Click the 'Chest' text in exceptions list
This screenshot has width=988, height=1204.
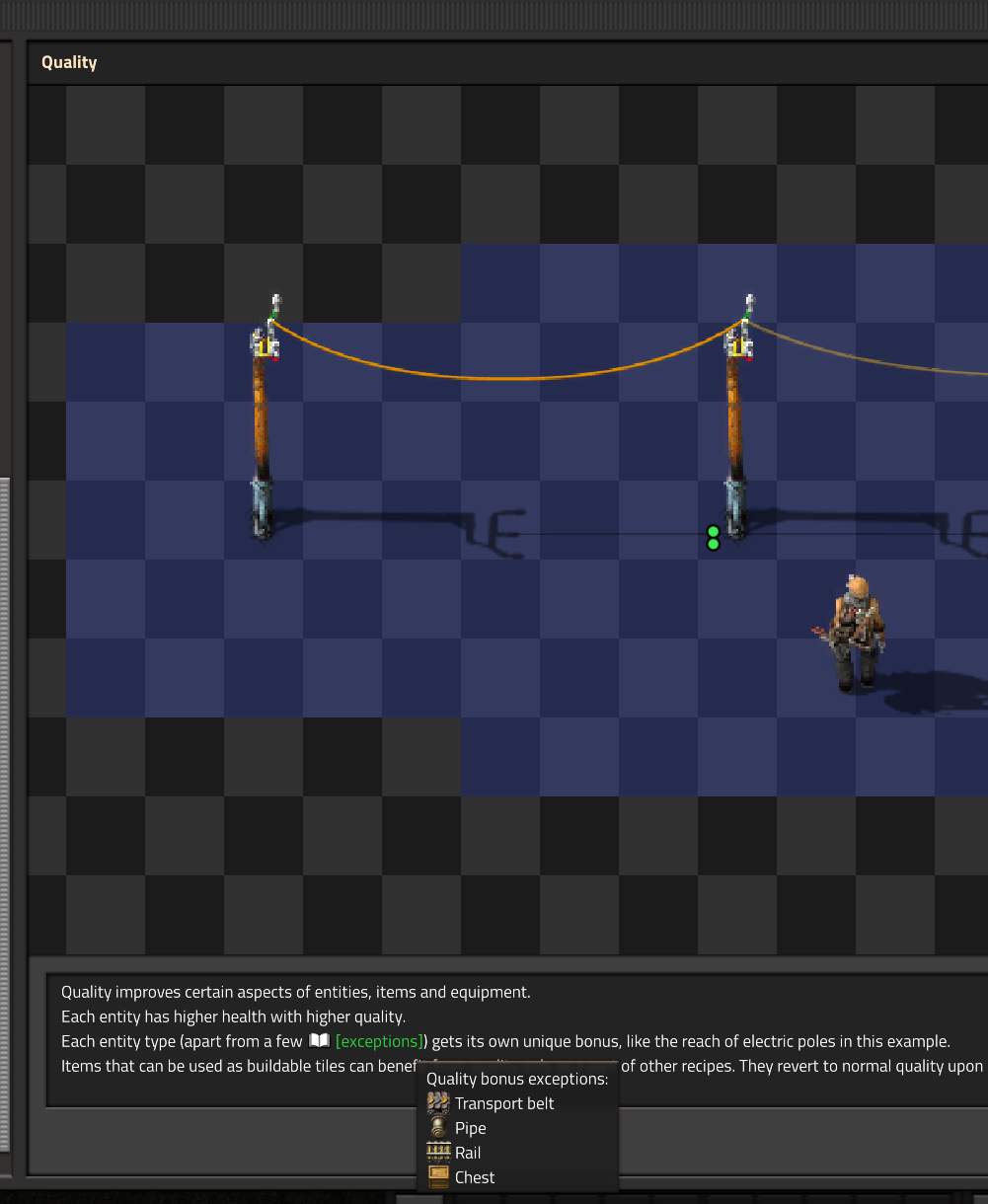[x=475, y=1177]
